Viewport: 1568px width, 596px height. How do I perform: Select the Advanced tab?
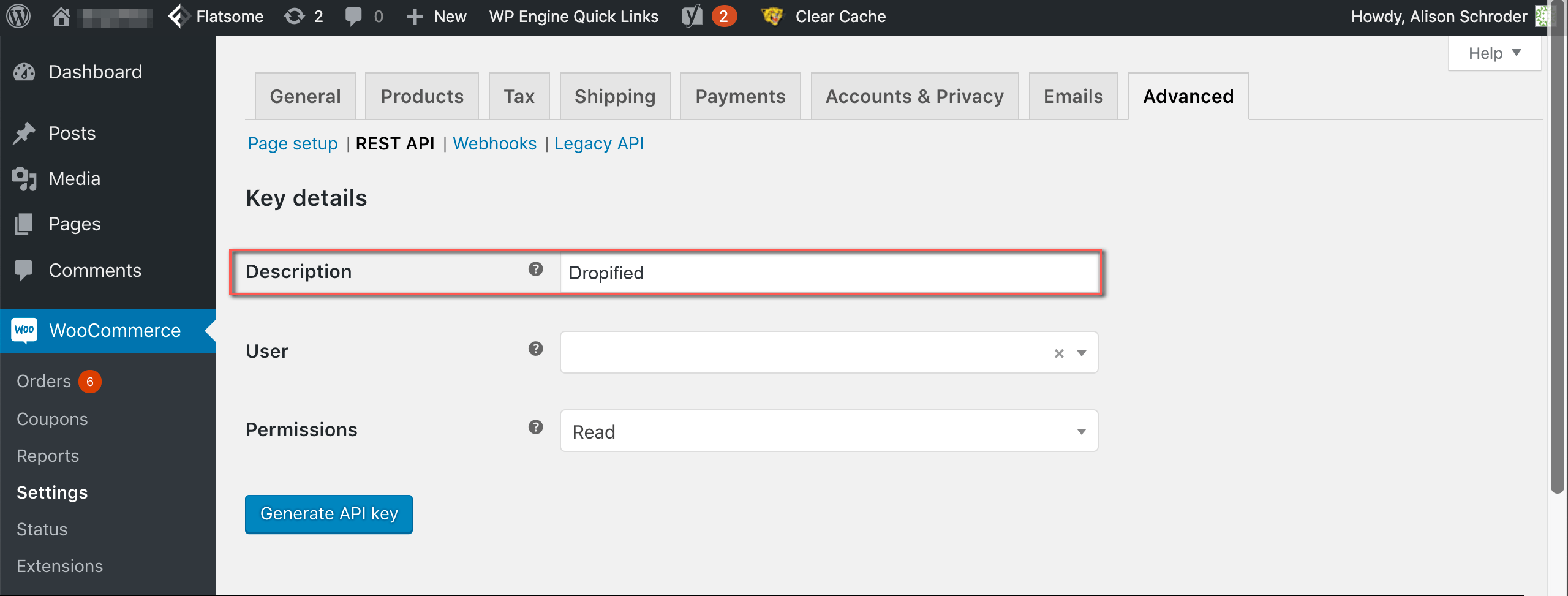(x=1189, y=96)
